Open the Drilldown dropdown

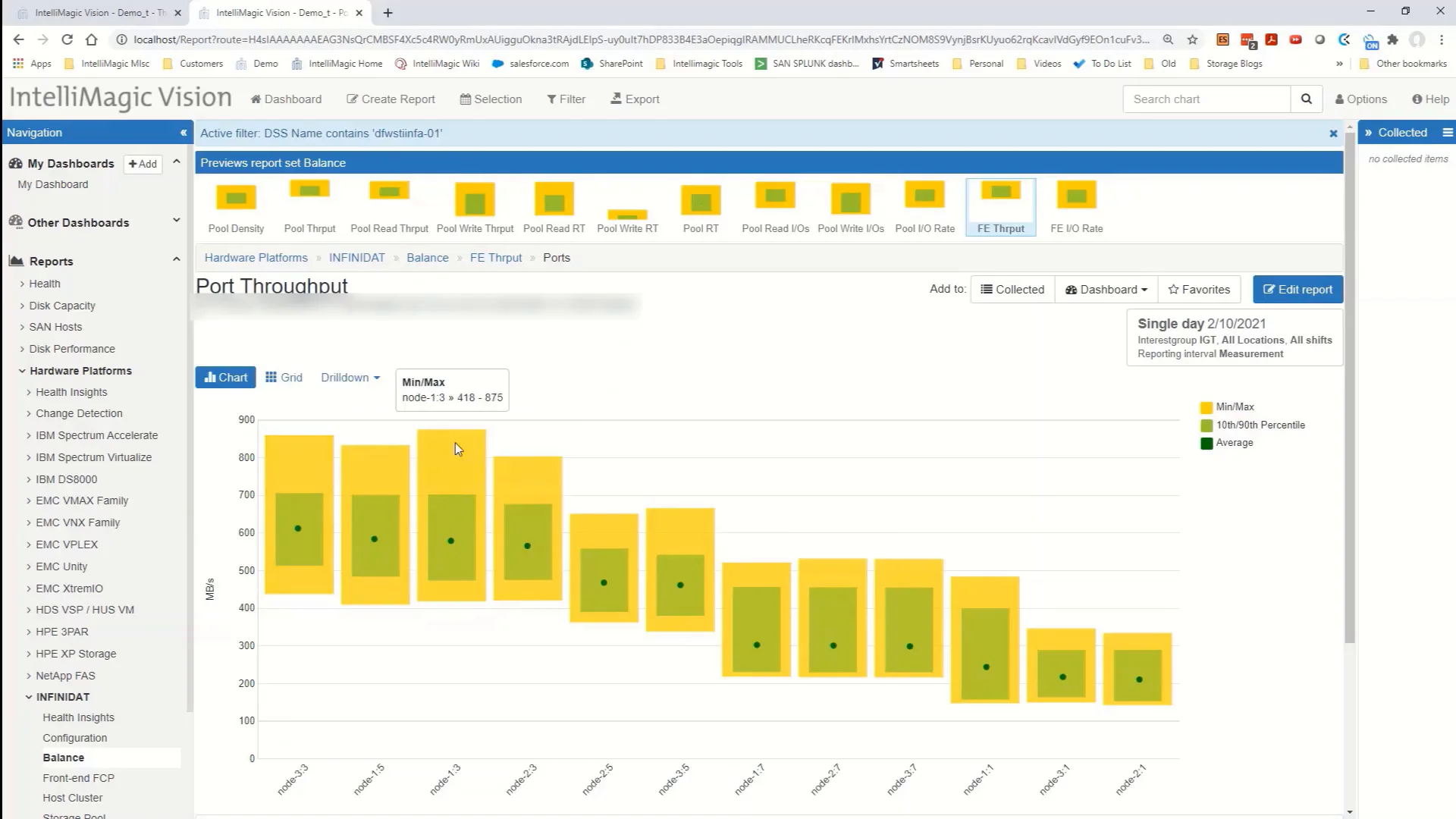tap(350, 378)
